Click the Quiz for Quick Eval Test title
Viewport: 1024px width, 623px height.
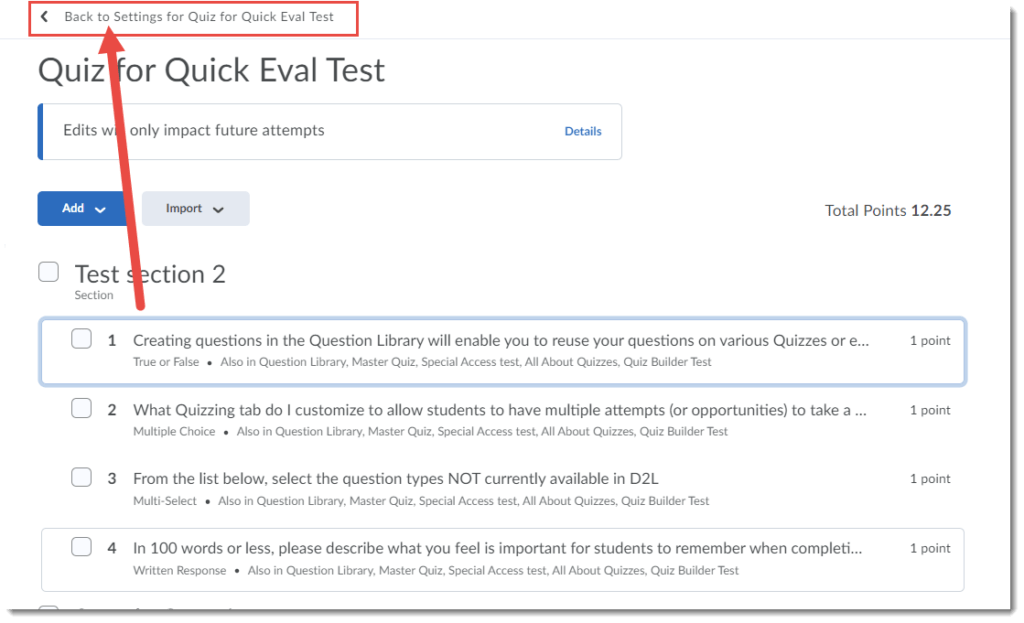pyautogui.click(x=212, y=70)
